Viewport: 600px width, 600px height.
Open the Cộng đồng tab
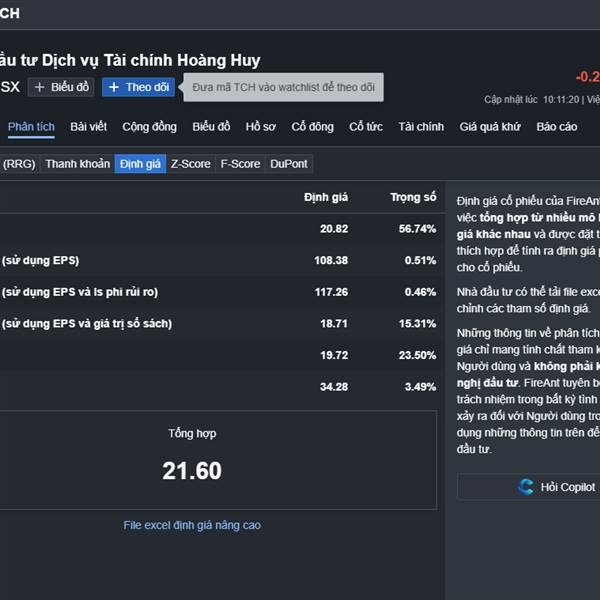[149, 127]
